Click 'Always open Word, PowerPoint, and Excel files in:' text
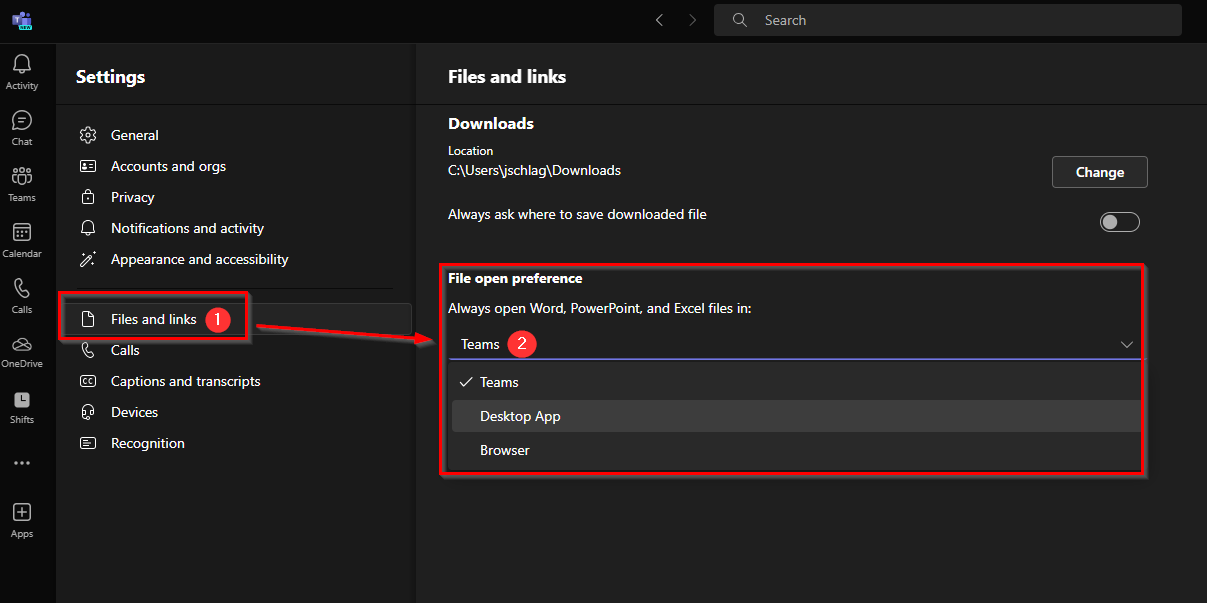This screenshot has height=603, width=1207. coord(600,309)
